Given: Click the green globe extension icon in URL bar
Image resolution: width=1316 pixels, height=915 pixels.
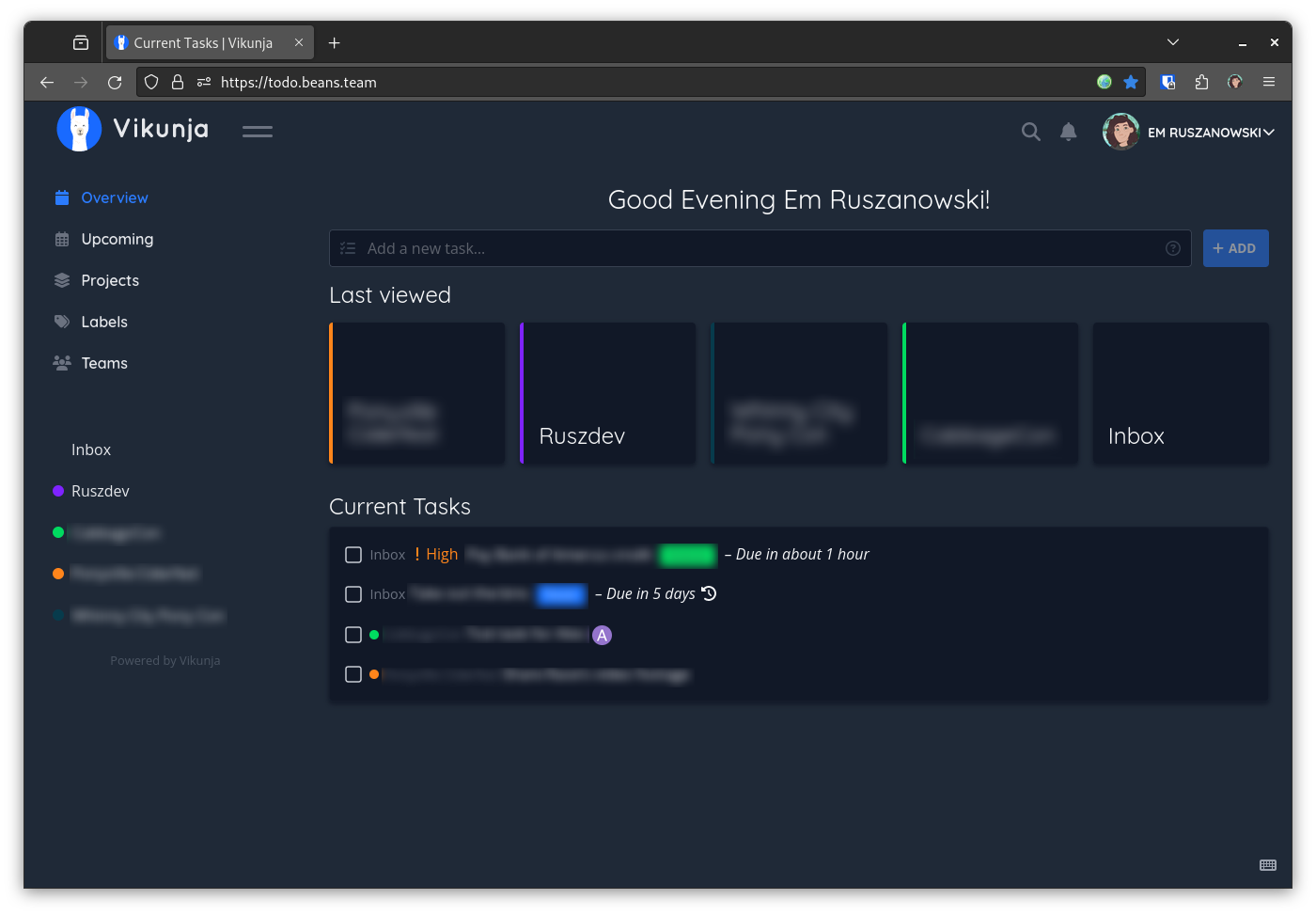Looking at the screenshot, I should (1104, 82).
